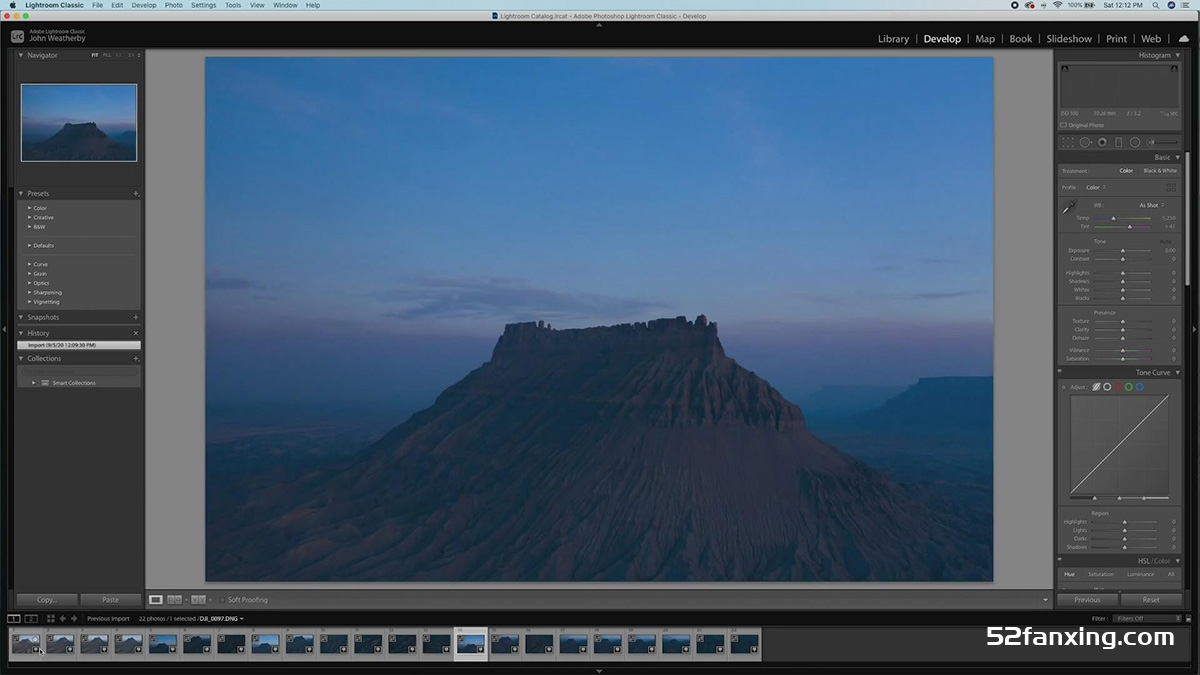Set Treatment to Color
The width and height of the screenshot is (1200, 675).
click(x=1126, y=171)
